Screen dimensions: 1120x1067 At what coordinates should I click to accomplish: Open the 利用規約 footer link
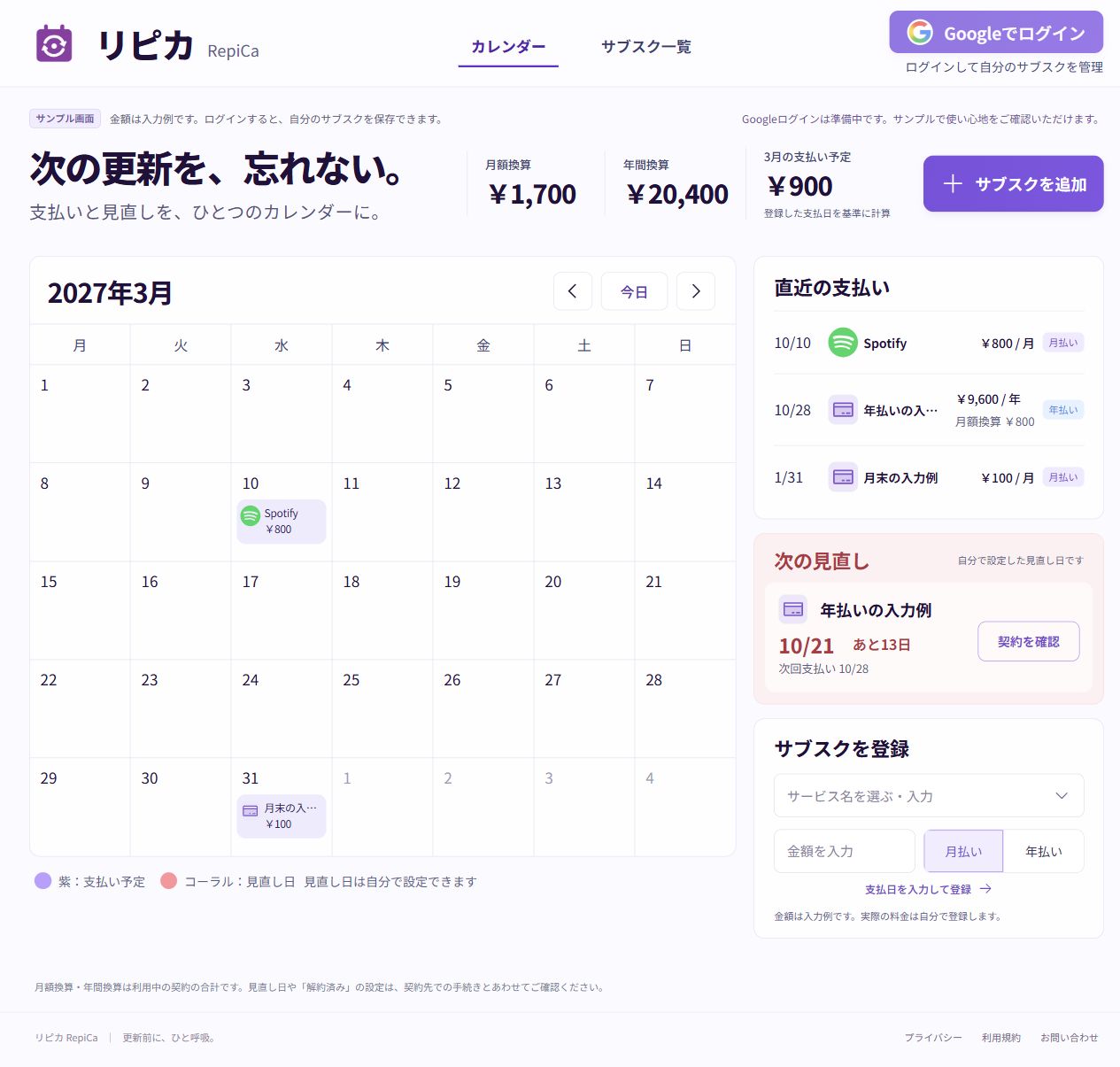coord(1001,1038)
